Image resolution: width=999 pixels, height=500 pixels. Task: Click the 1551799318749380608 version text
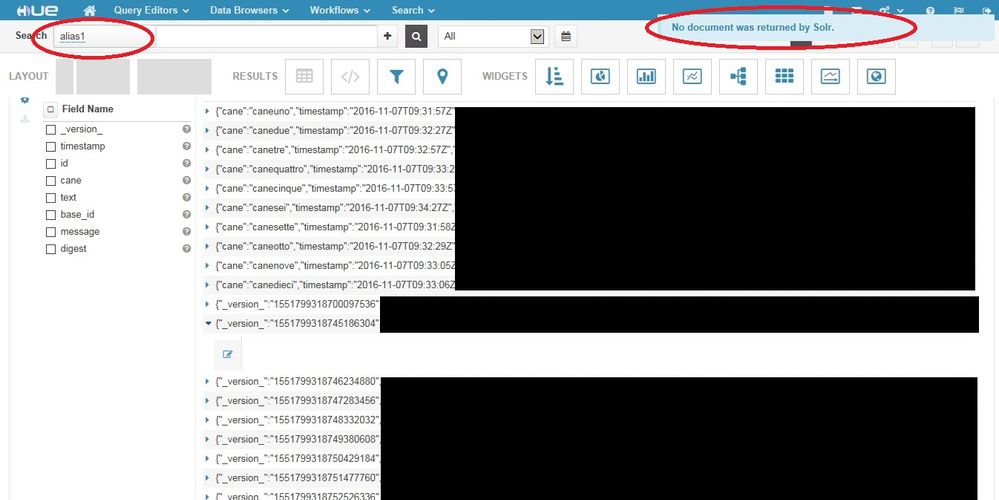click(298, 439)
